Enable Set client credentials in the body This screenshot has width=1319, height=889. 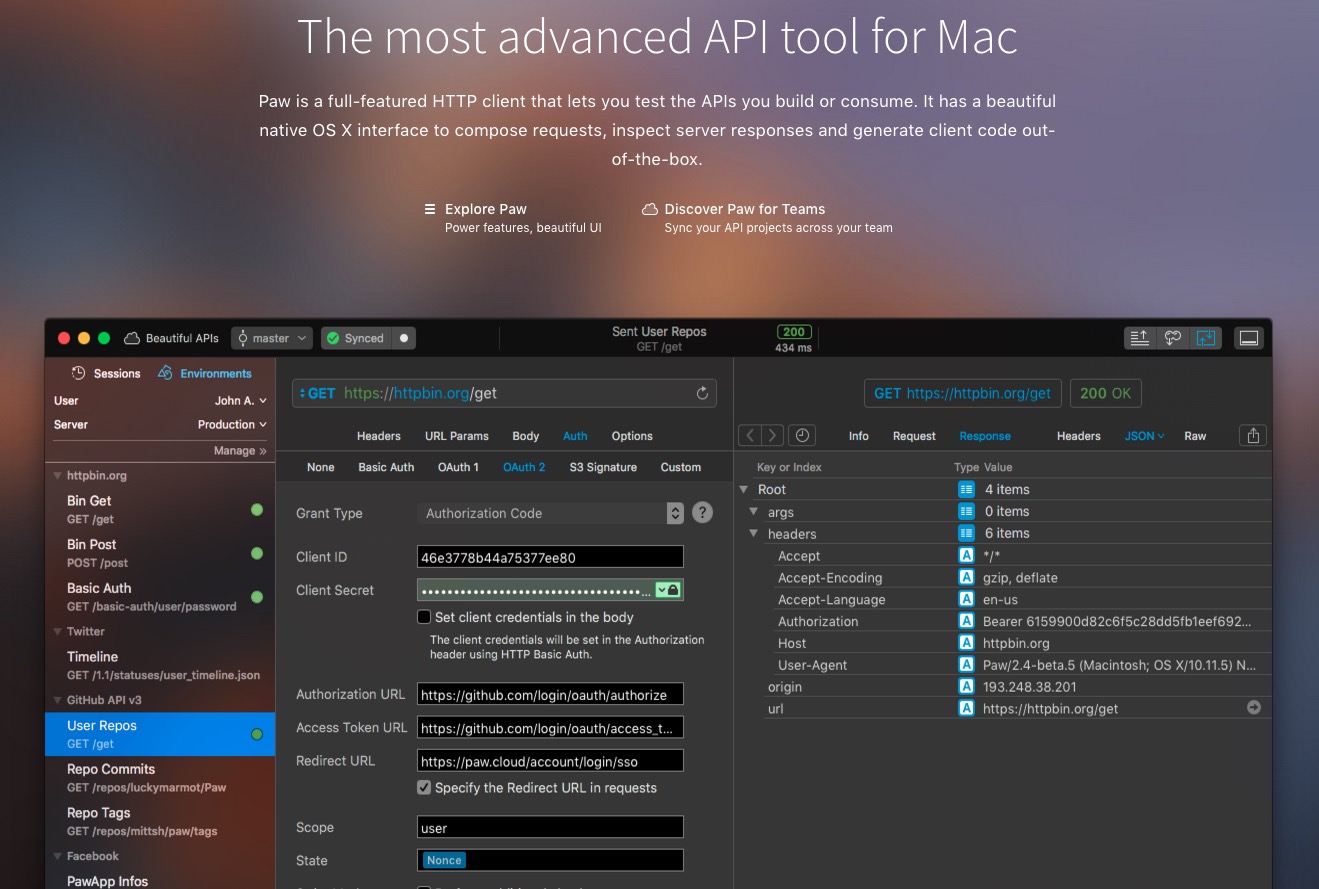click(424, 617)
